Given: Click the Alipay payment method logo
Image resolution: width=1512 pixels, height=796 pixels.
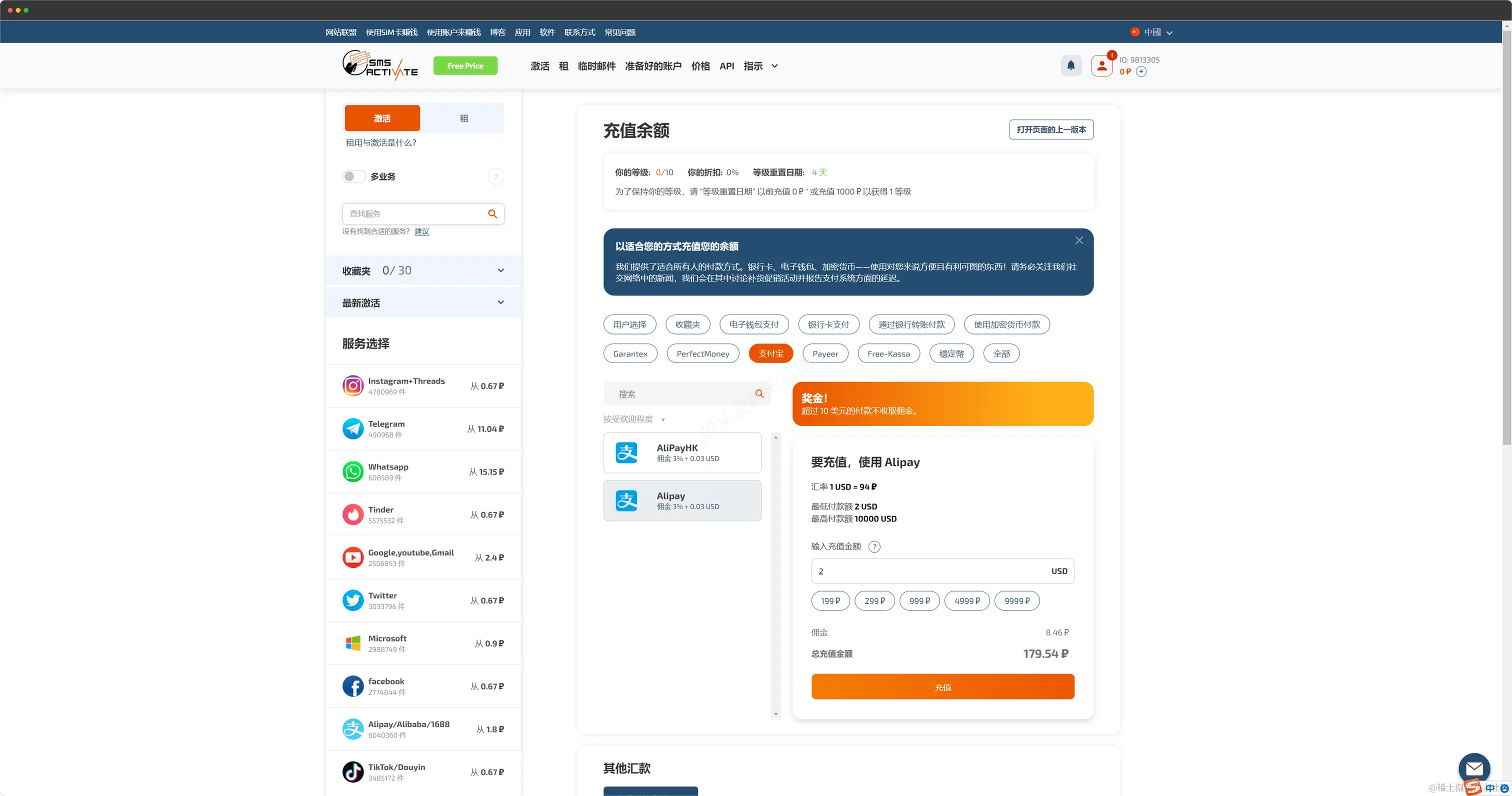Looking at the screenshot, I should [x=626, y=500].
